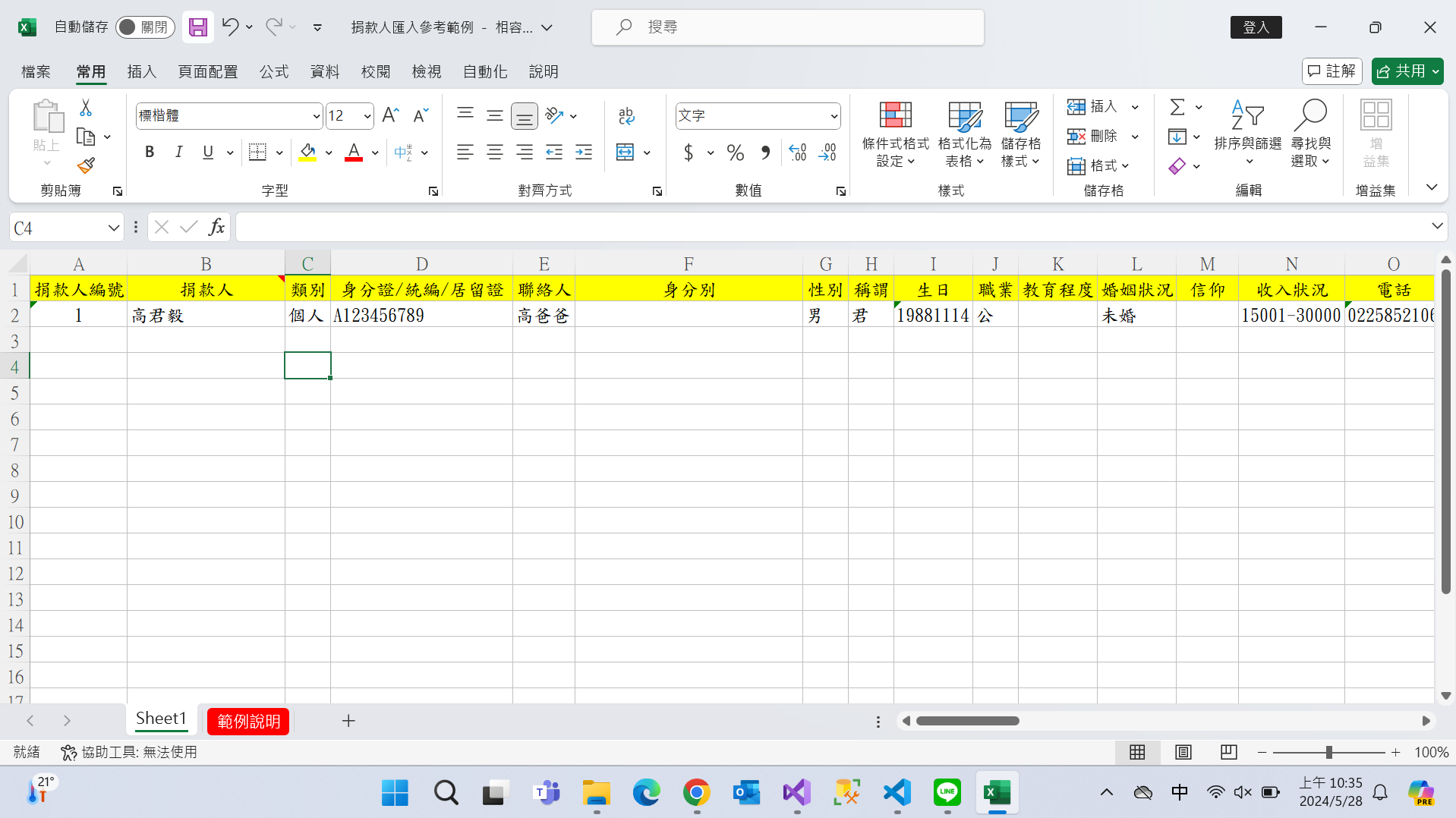1456x818 pixels.
Task: Click the Increase Font Size icon
Action: tap(390, 115)
